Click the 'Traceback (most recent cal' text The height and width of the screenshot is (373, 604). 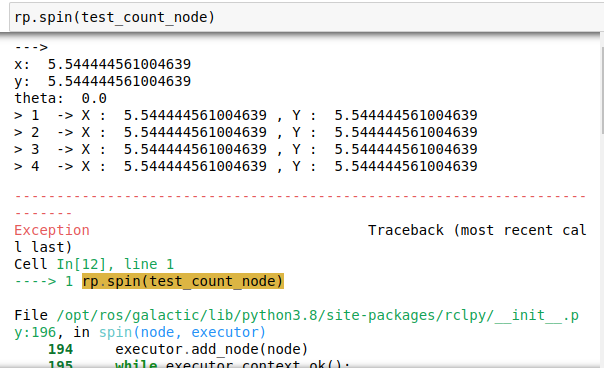pos(477,230)
